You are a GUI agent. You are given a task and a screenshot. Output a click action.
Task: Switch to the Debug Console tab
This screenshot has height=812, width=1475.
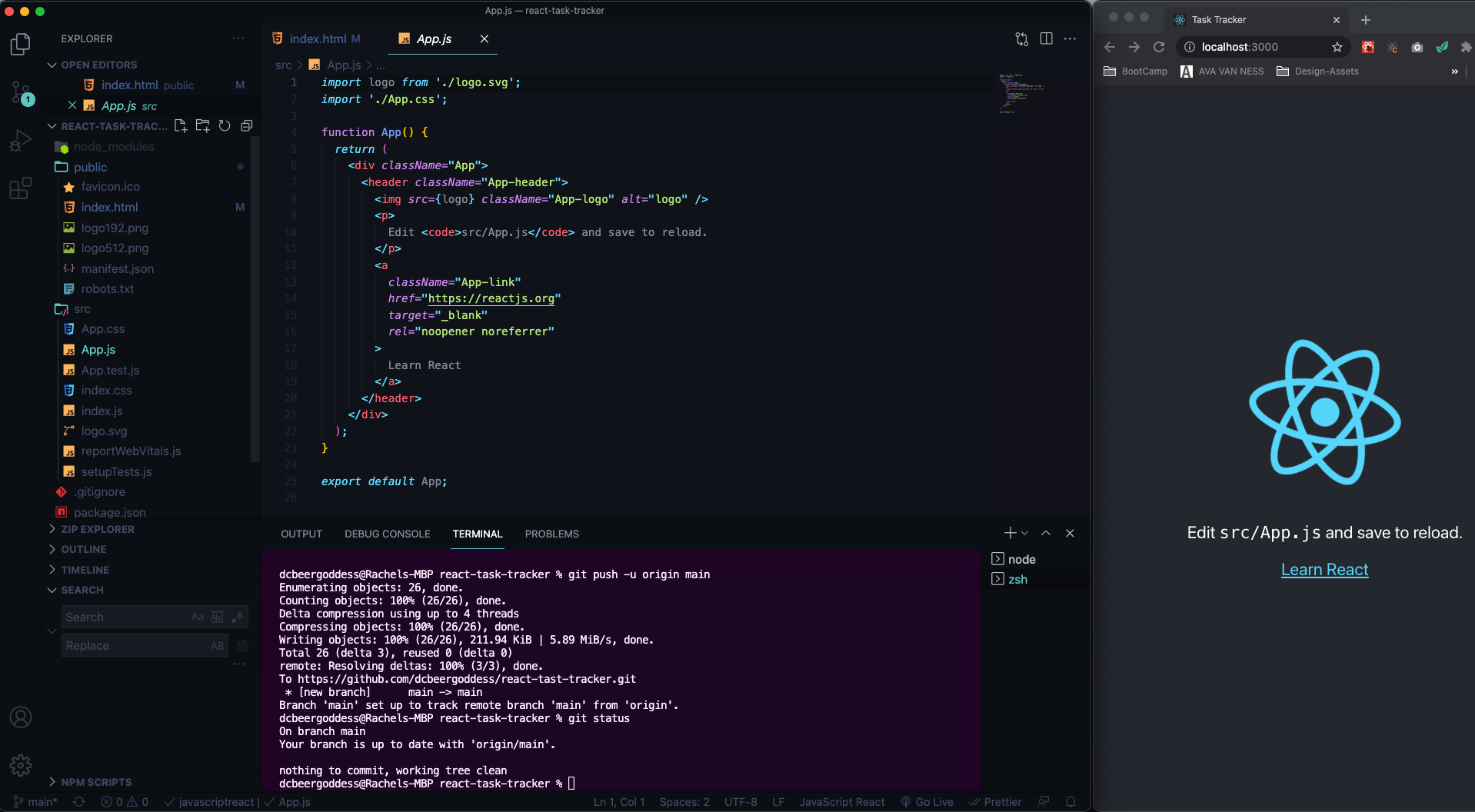(x=388, y=534)
